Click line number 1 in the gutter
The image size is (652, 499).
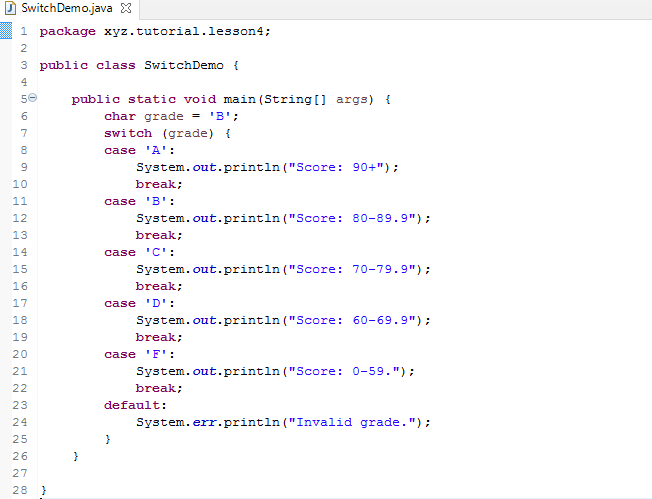[x=23, y=31]
